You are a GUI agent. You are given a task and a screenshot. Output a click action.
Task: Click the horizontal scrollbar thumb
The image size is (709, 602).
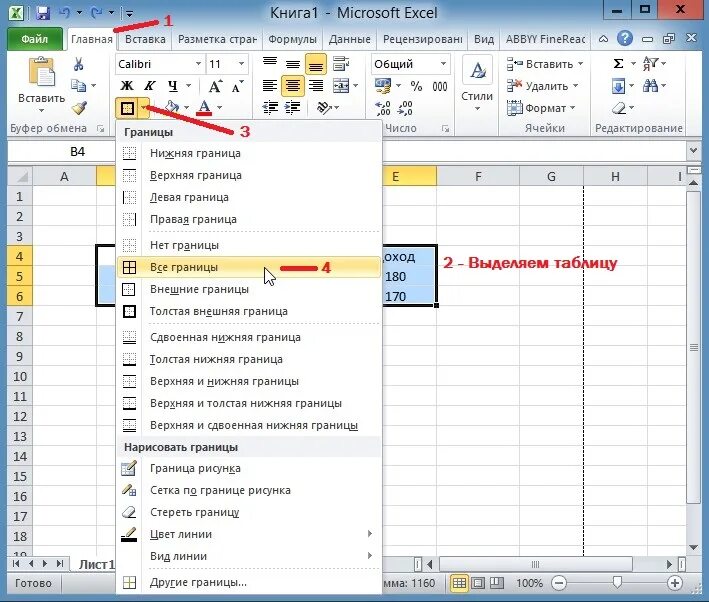click(535, 564)
